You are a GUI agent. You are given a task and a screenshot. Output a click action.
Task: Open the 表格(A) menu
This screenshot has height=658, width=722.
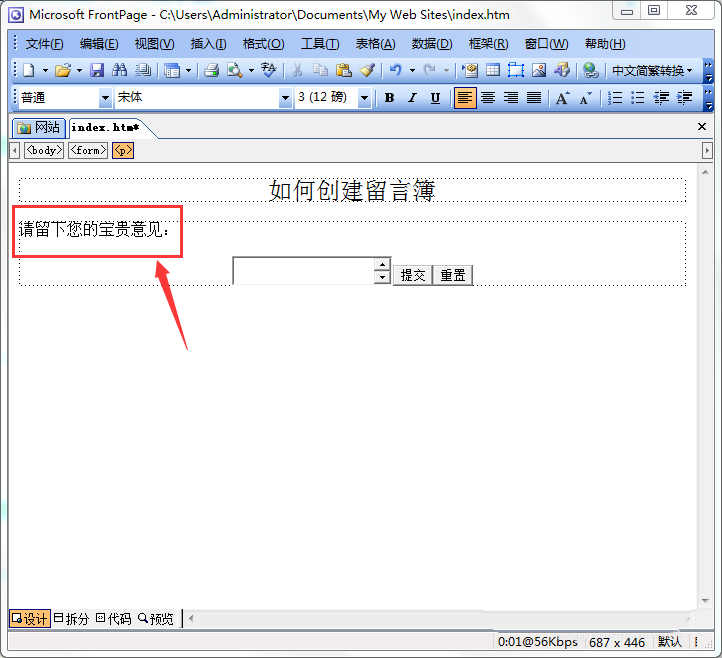[x=375, y=44]
